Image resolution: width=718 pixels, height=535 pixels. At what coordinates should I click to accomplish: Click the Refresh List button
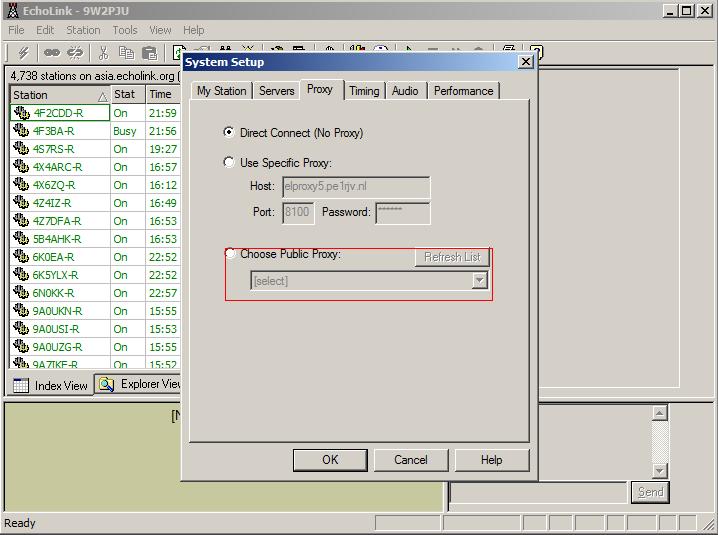pyautogui.click(x=452, y=257)
